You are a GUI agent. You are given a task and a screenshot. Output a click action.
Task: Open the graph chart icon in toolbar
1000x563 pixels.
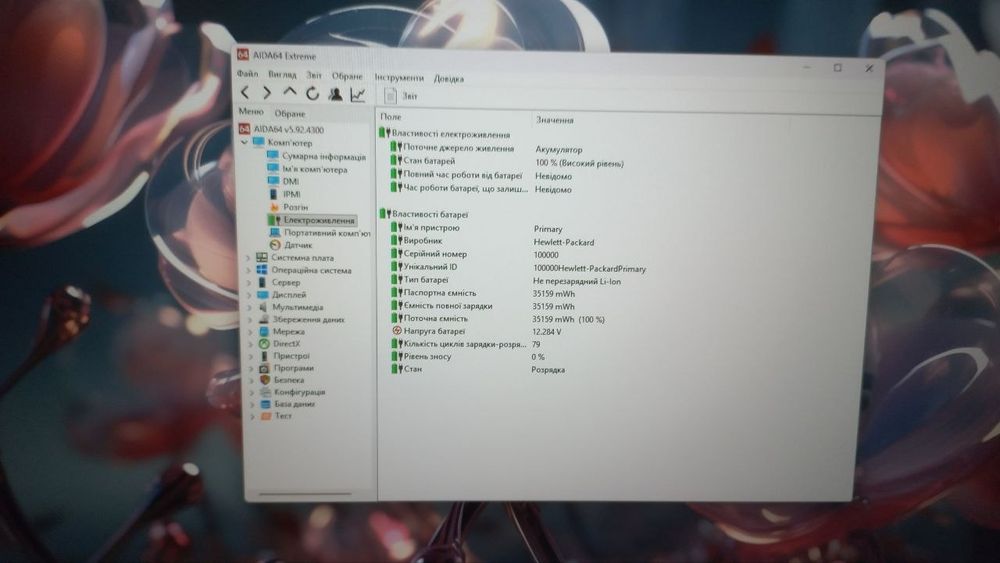coord(358,95)
